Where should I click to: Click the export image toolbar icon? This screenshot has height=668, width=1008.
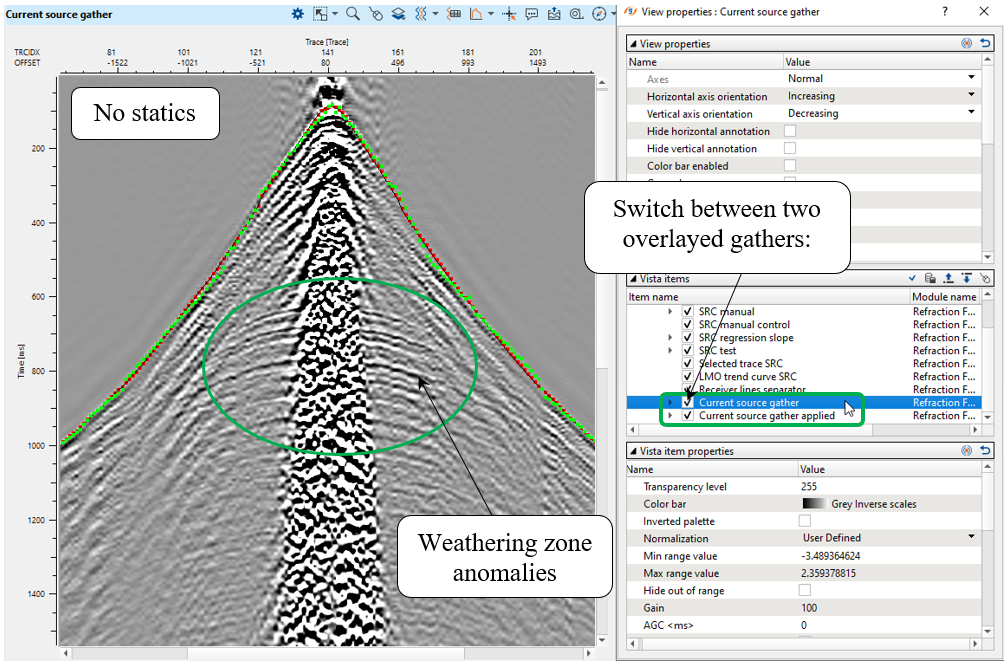click(553, 14)
